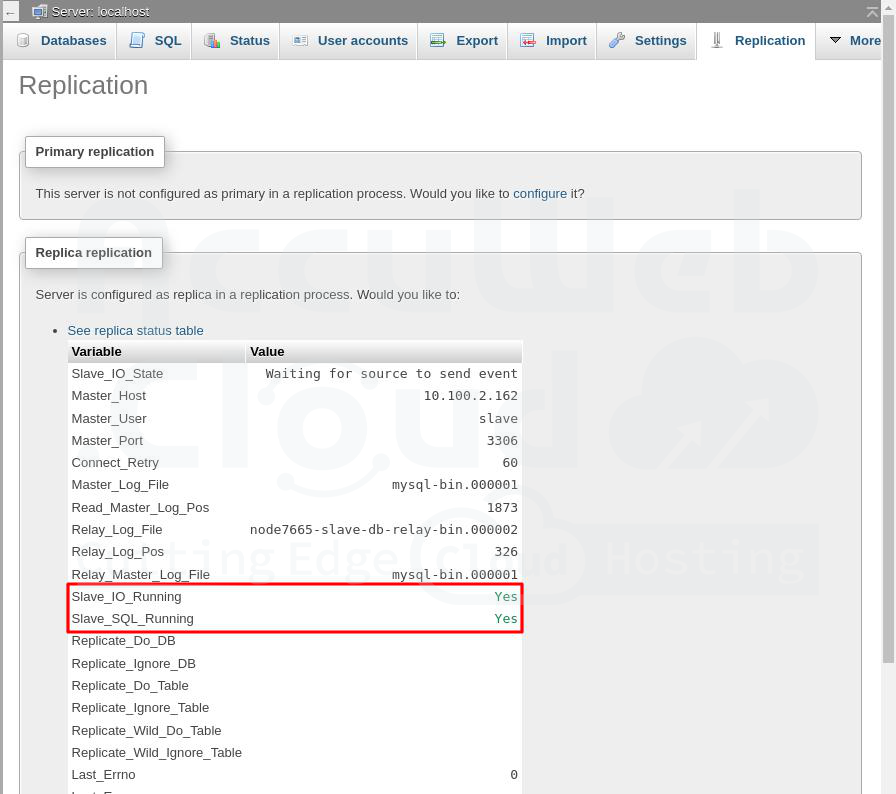896x794 pixels.
Task: Open the Databases tab
Action: point(73,41)
